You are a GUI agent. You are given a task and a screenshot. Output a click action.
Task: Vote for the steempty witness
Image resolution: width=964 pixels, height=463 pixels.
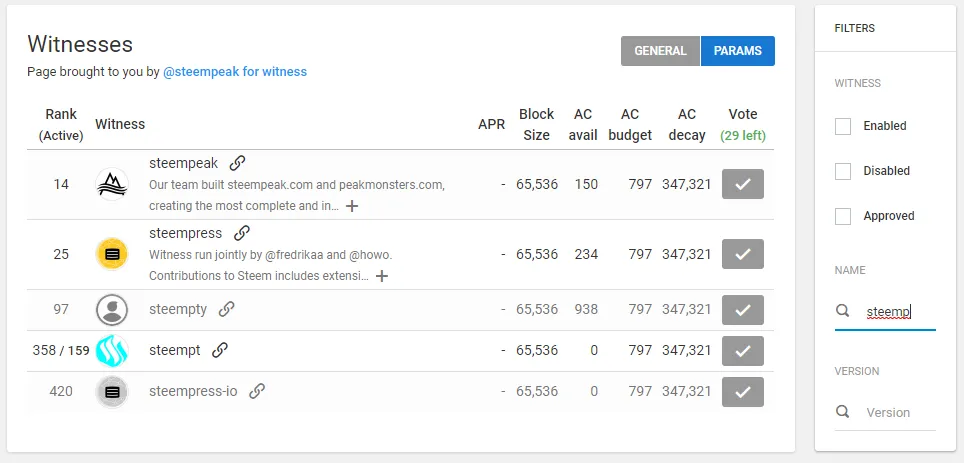(743, 310)
